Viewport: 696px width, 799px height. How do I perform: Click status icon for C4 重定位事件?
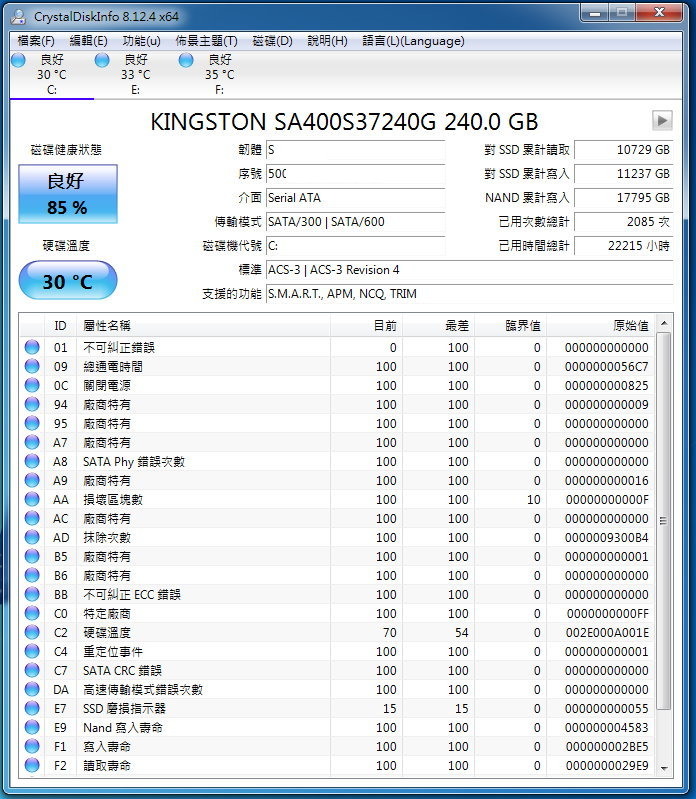click(x=32, y=651)
